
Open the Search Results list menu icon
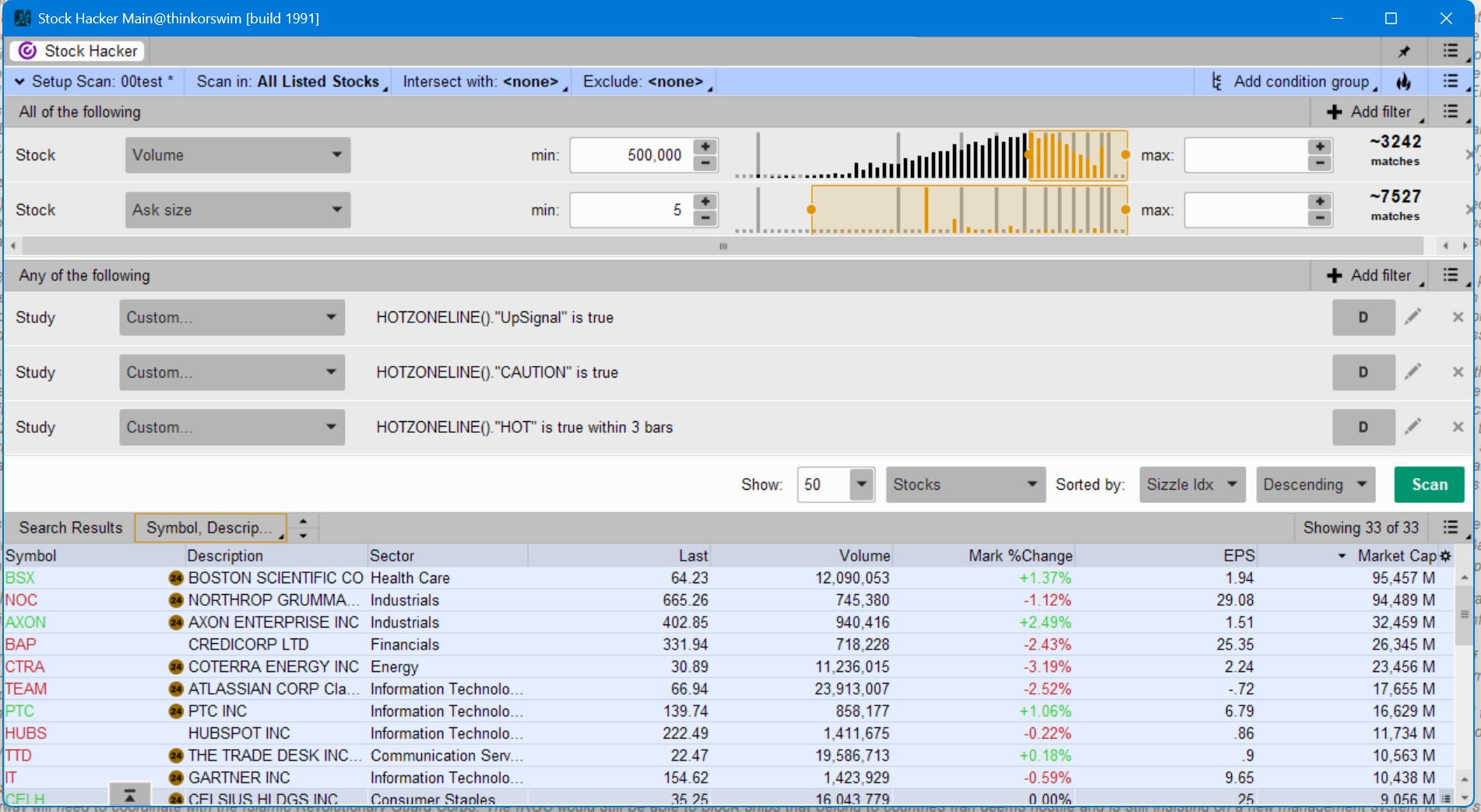click(x=1451, y=528)
